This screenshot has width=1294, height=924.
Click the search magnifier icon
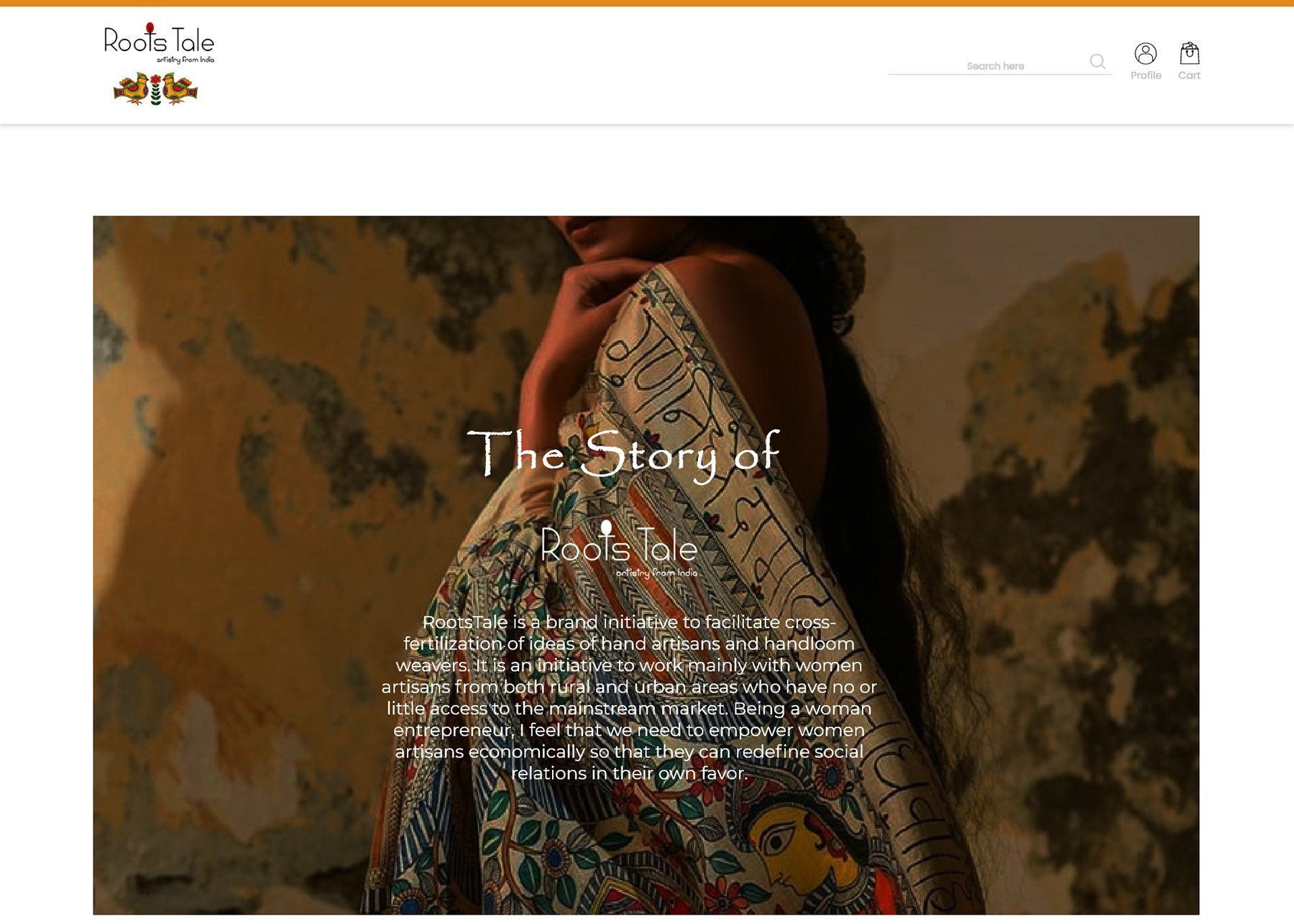tap(1097, 62)
